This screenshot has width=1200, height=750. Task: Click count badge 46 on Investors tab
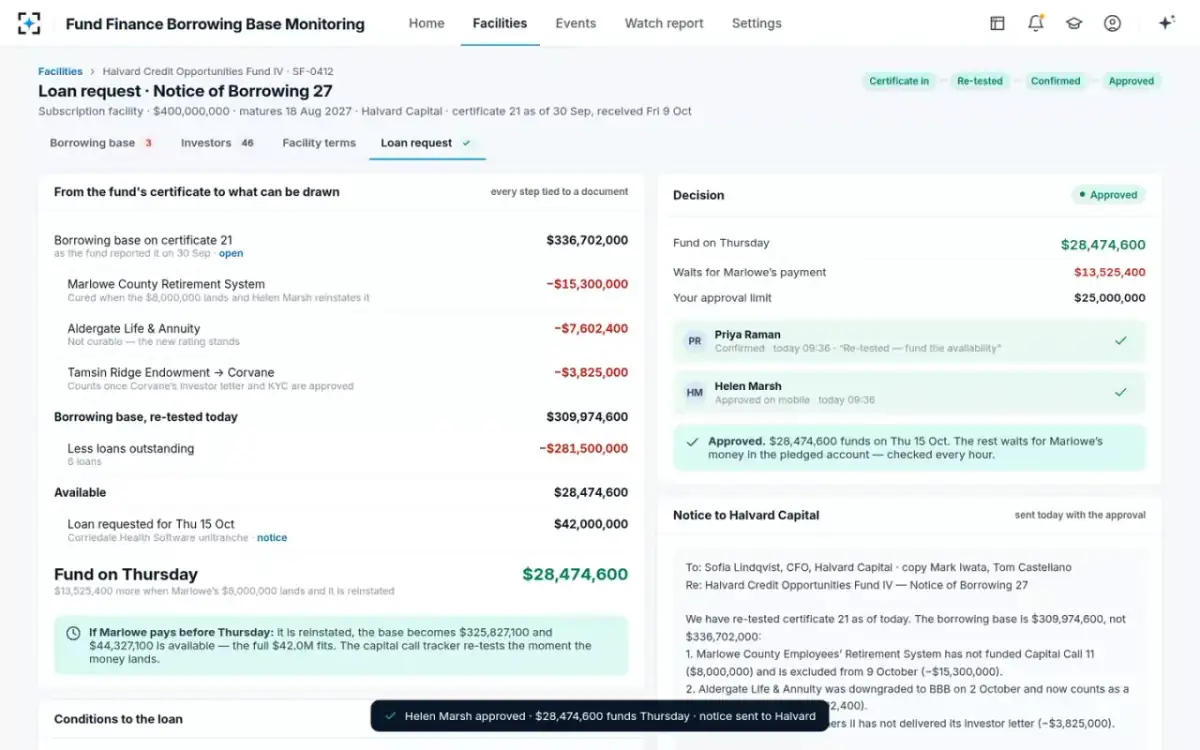(247, 143)
